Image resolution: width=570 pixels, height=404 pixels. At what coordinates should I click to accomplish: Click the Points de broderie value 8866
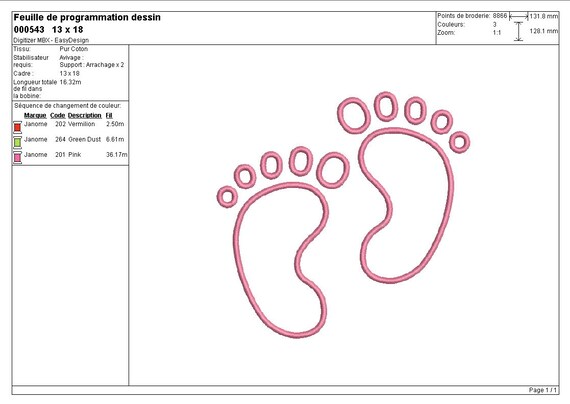pyautogui.click(x=500, y=16)
